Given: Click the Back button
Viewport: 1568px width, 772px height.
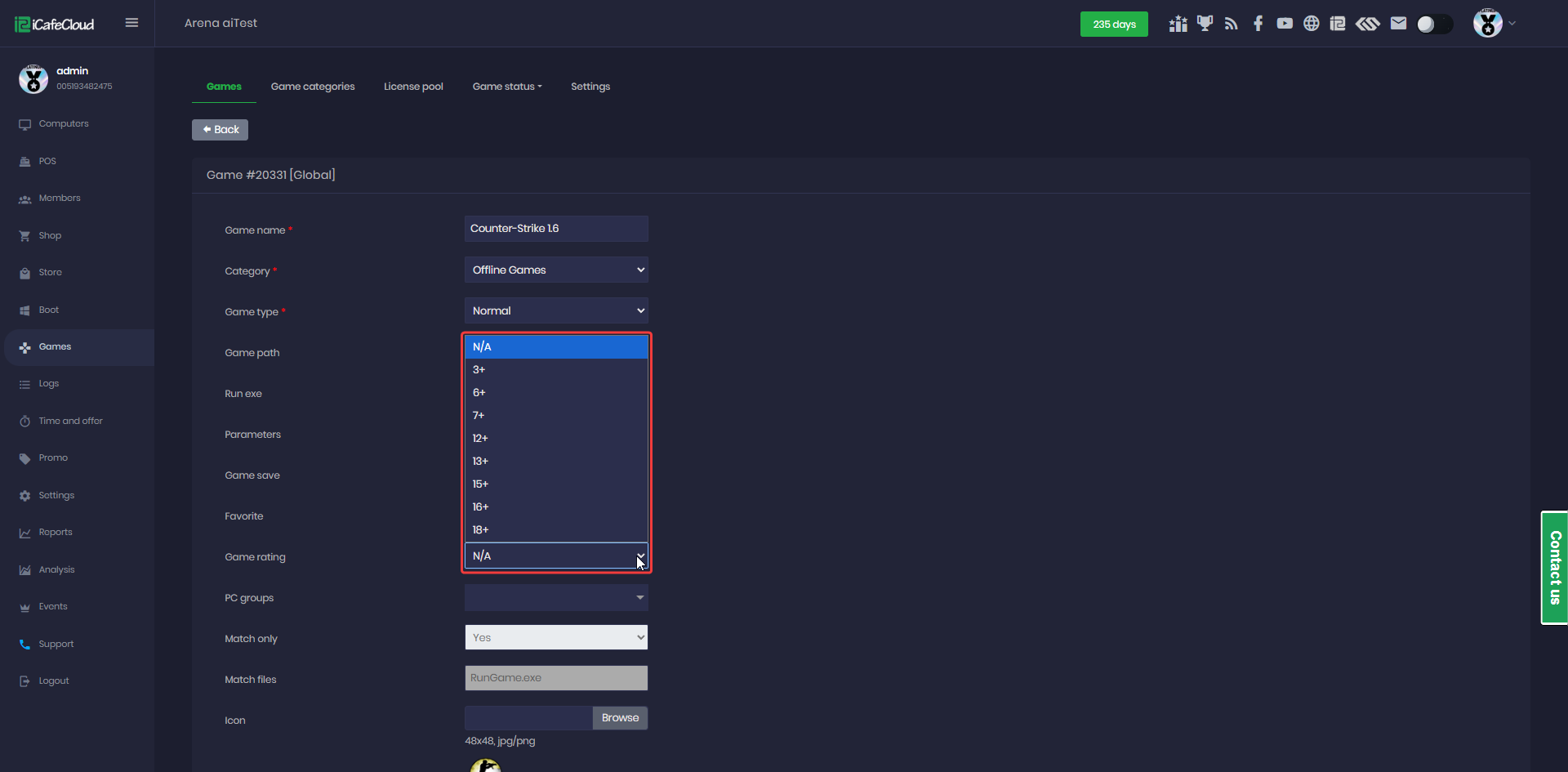Looking at the screenshot, I should coord(220,130).
